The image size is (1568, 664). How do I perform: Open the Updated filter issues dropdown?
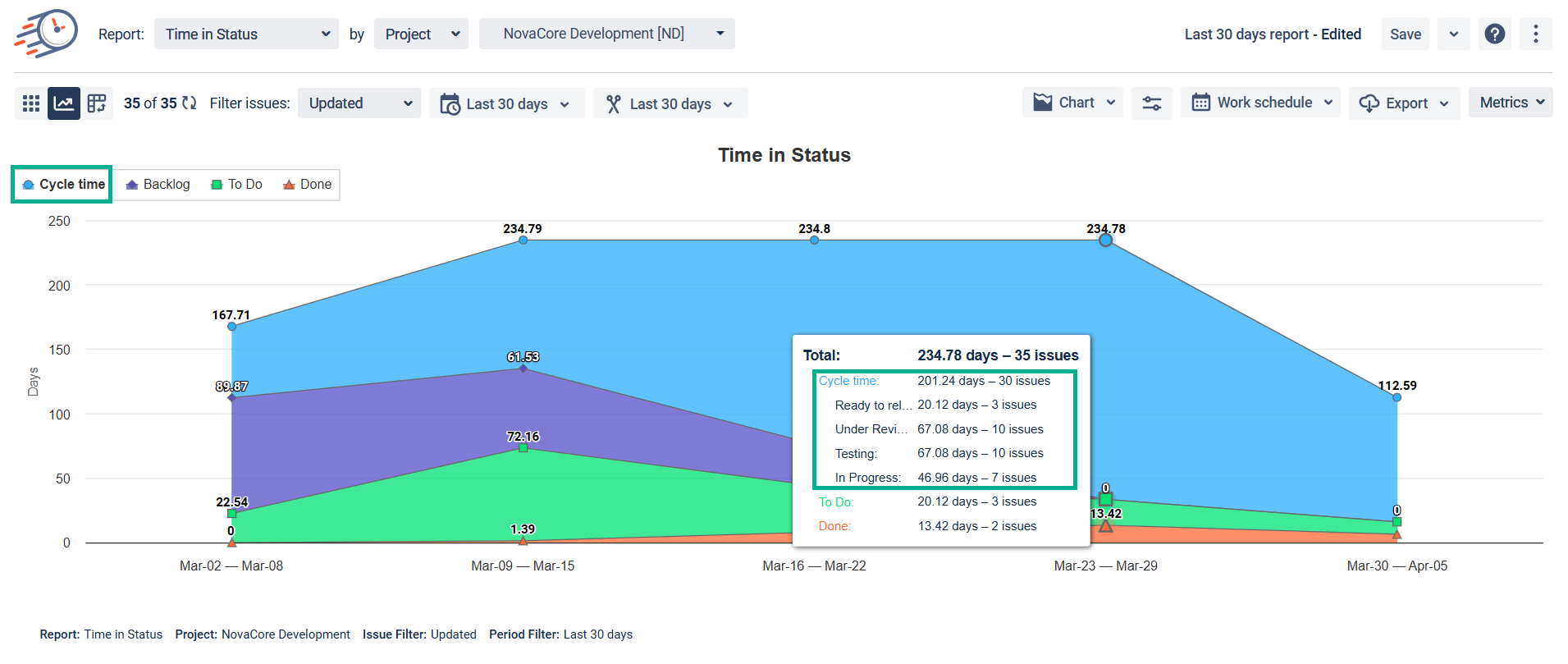[x=359, y=103]
